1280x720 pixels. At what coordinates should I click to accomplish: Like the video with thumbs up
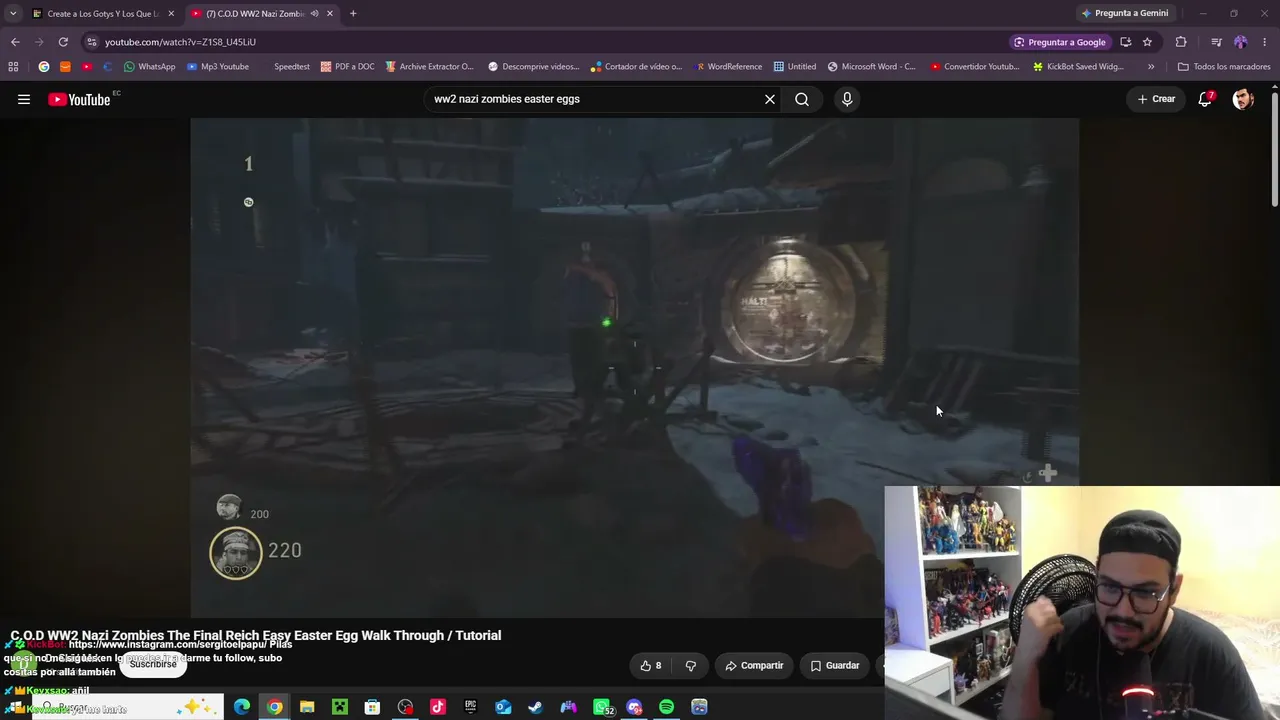click(651, 665)
